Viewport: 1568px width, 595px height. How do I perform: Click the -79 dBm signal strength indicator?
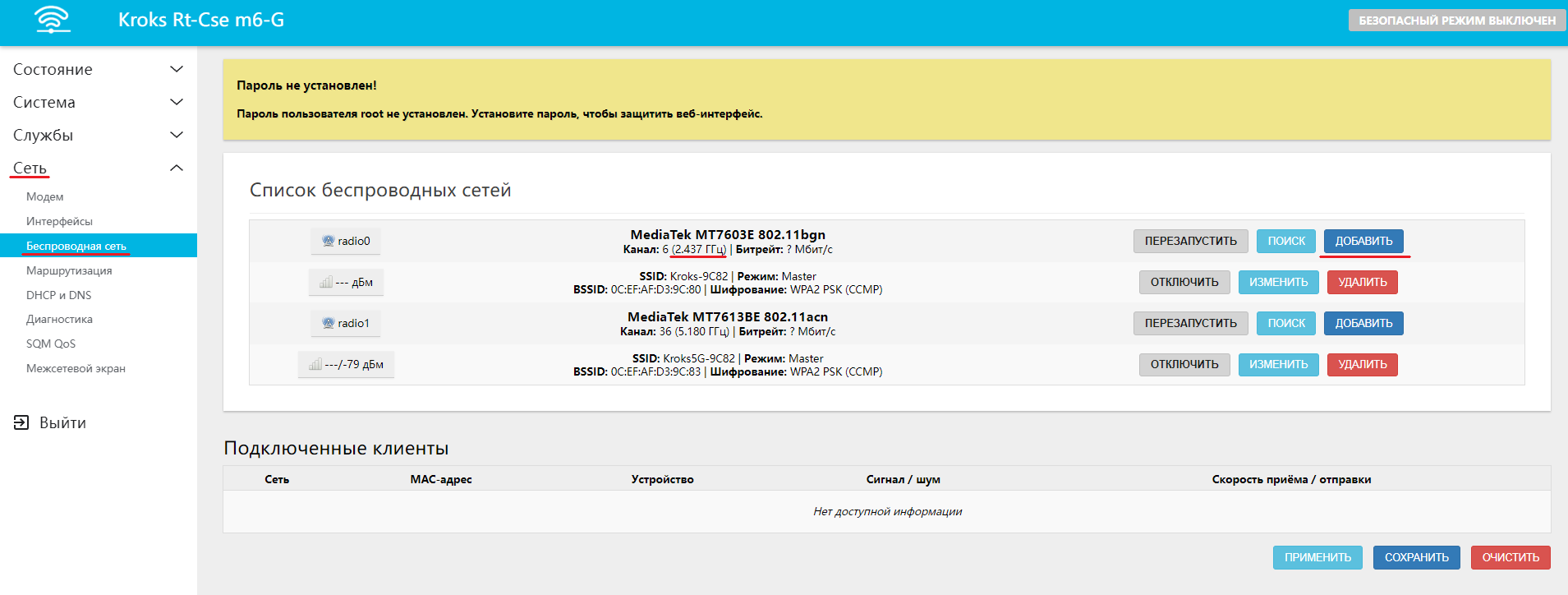[346, 364]
